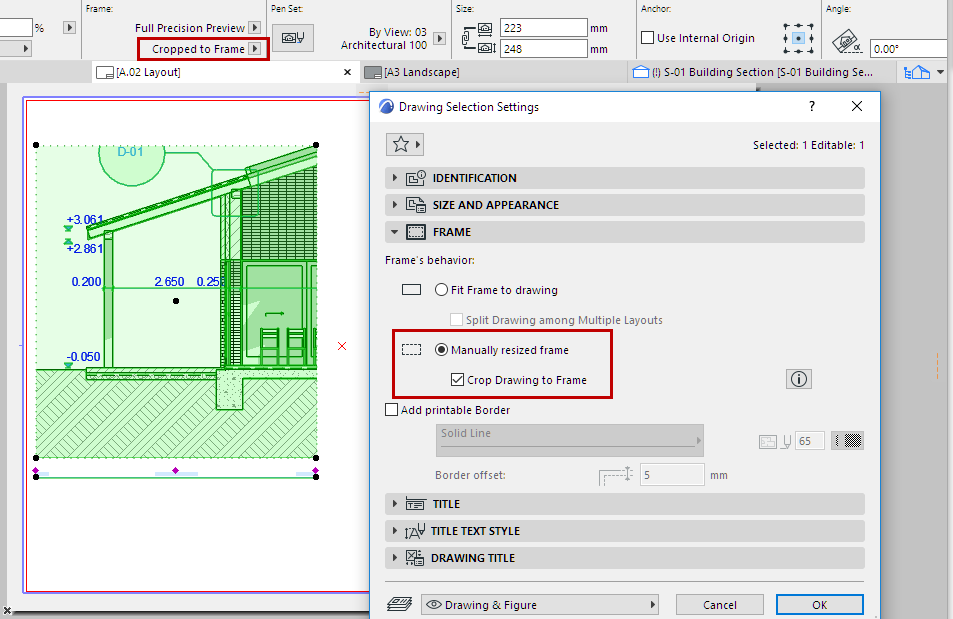Click the Frame panel icon
Screen dimensions: 953x619
pyautogui.click(x=416, y=232)
